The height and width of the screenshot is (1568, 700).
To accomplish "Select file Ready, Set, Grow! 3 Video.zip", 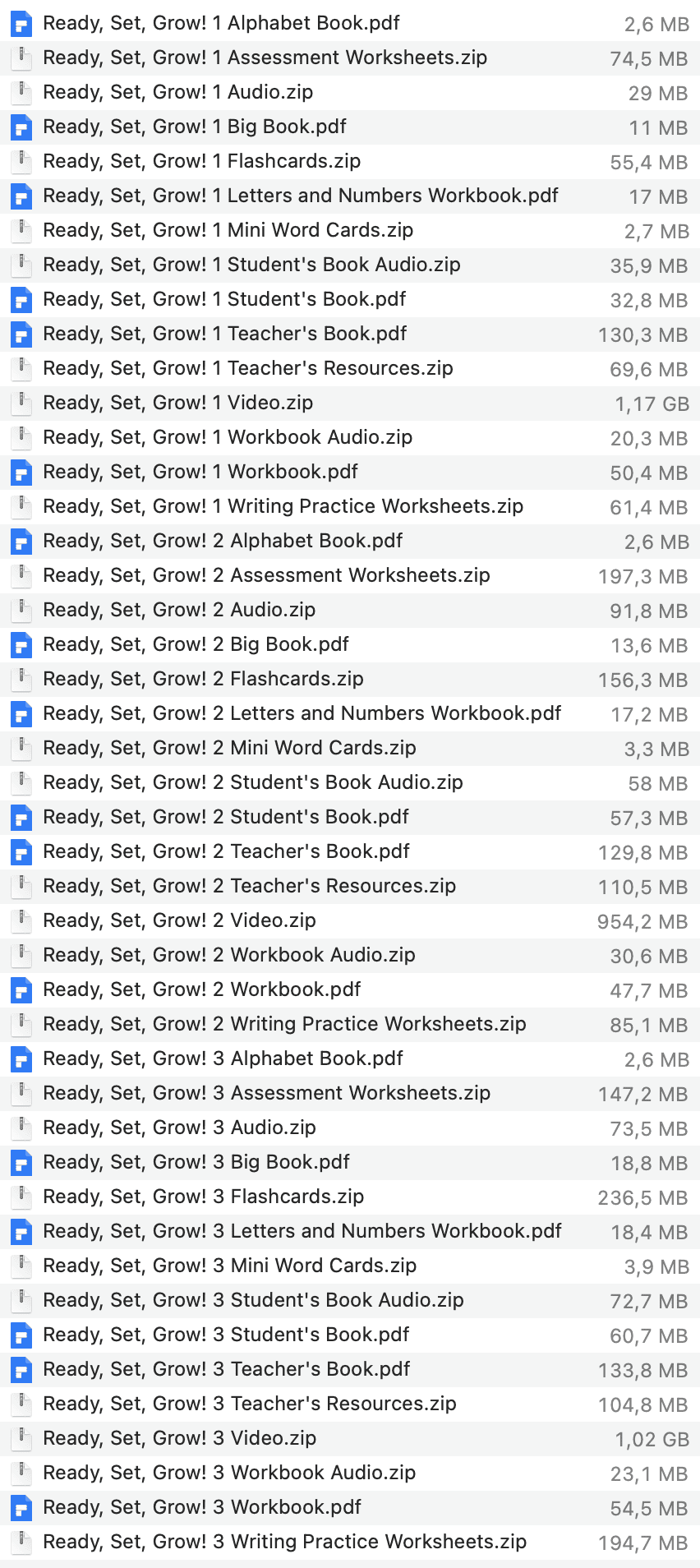I will [350, 1438].
